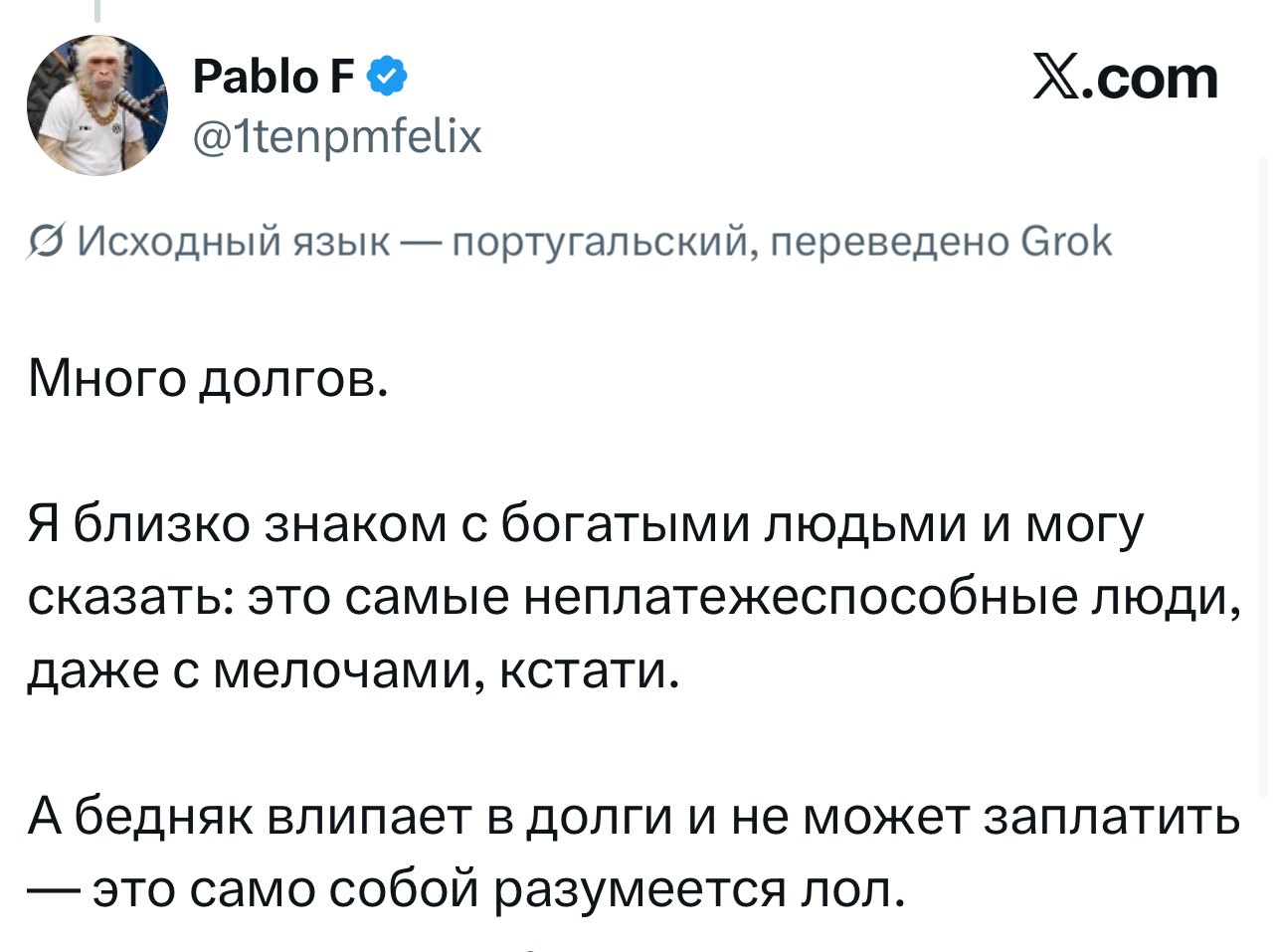Open the @1tenpmfelix handle link
Screen dimensions: 1277x952
point(337,136)
